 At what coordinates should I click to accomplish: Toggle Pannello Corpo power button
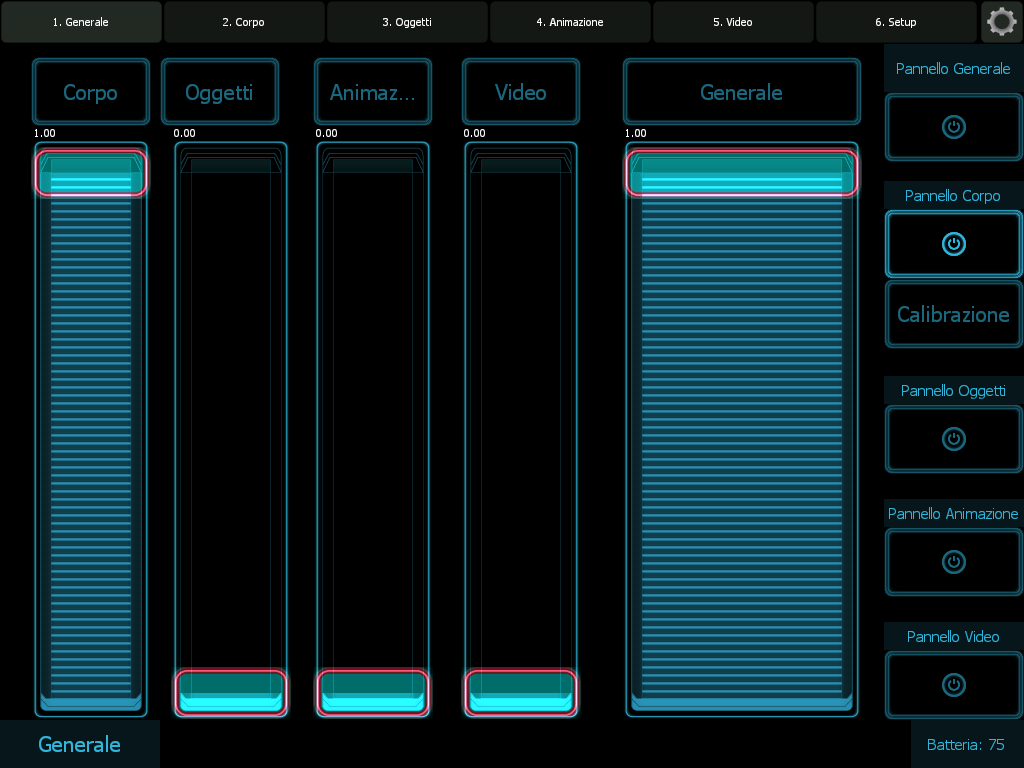point(953,244)
